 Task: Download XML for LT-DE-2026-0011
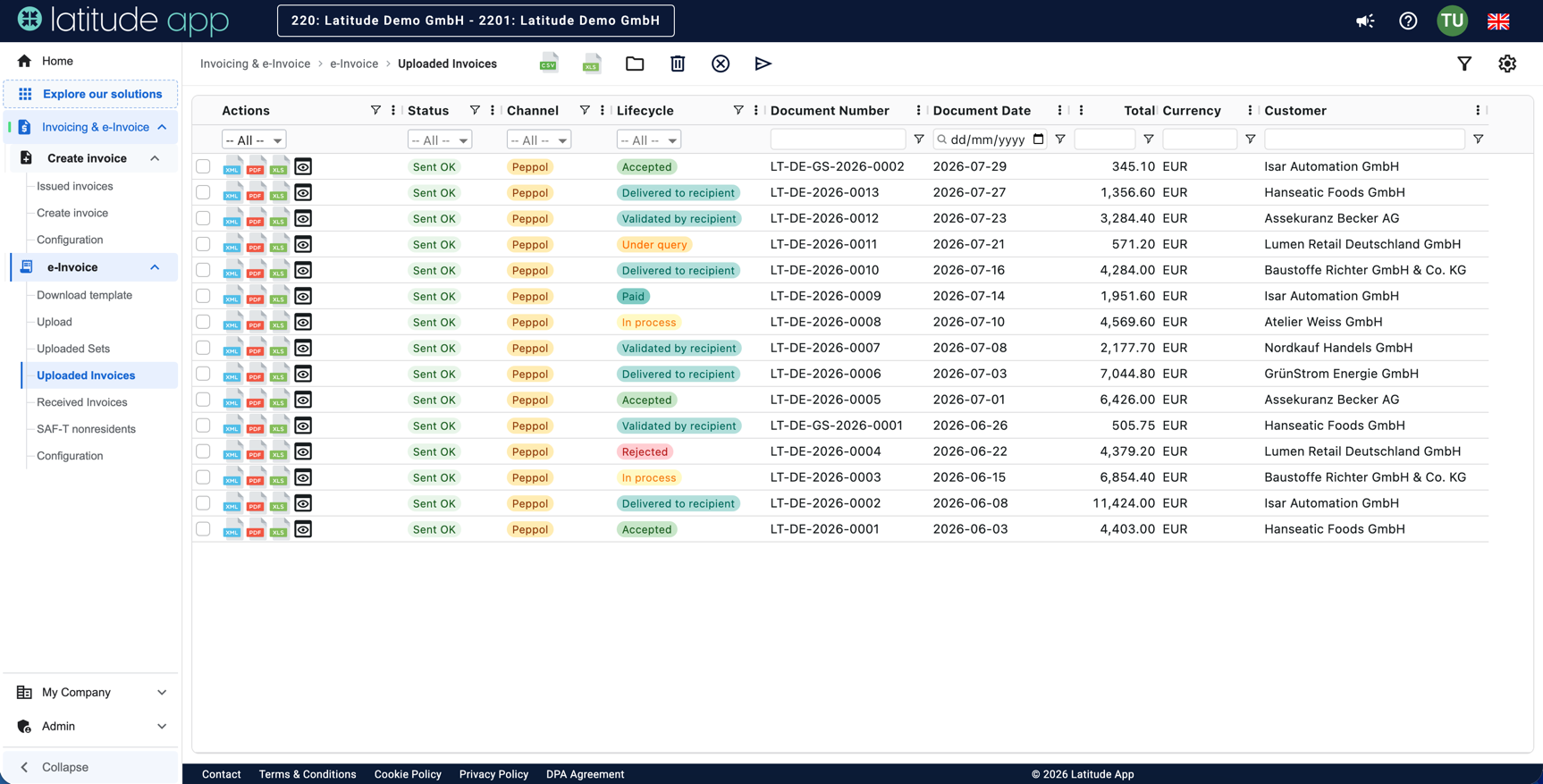(x=232, y=245)
